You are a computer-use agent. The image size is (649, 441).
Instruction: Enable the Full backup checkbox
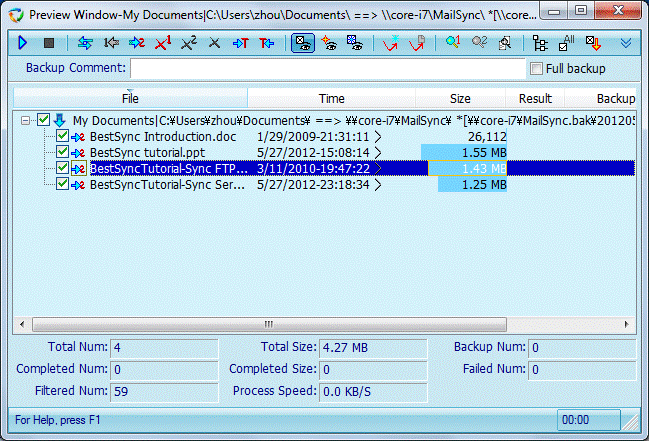tap(536, 68)
